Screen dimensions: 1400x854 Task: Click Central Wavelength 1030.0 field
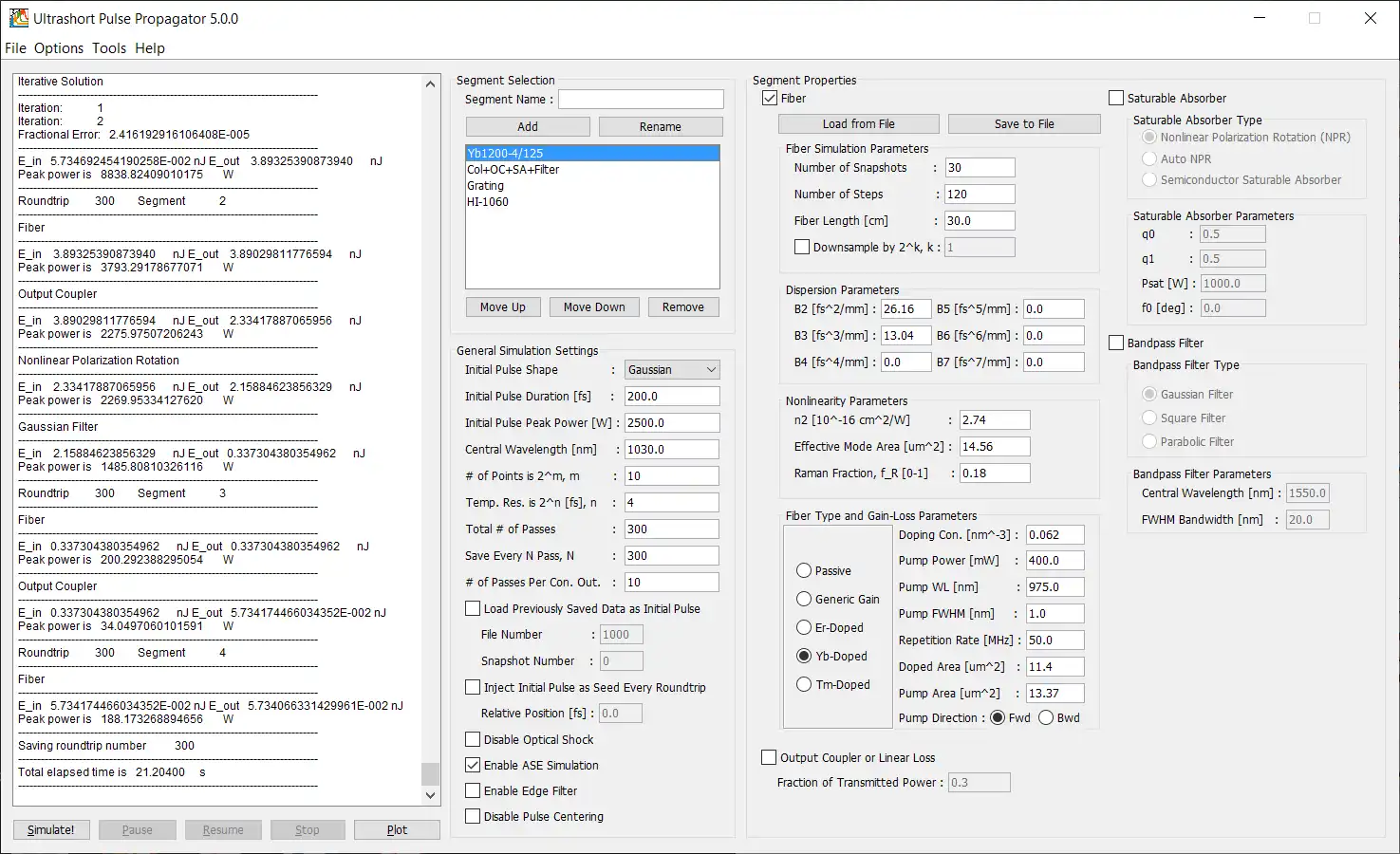[672, 450]
